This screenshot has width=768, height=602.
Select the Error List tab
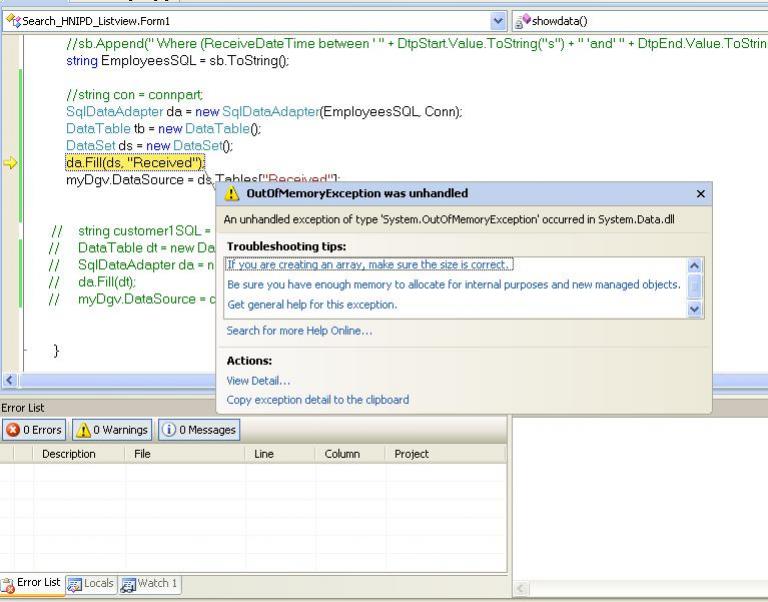[32, 583]
